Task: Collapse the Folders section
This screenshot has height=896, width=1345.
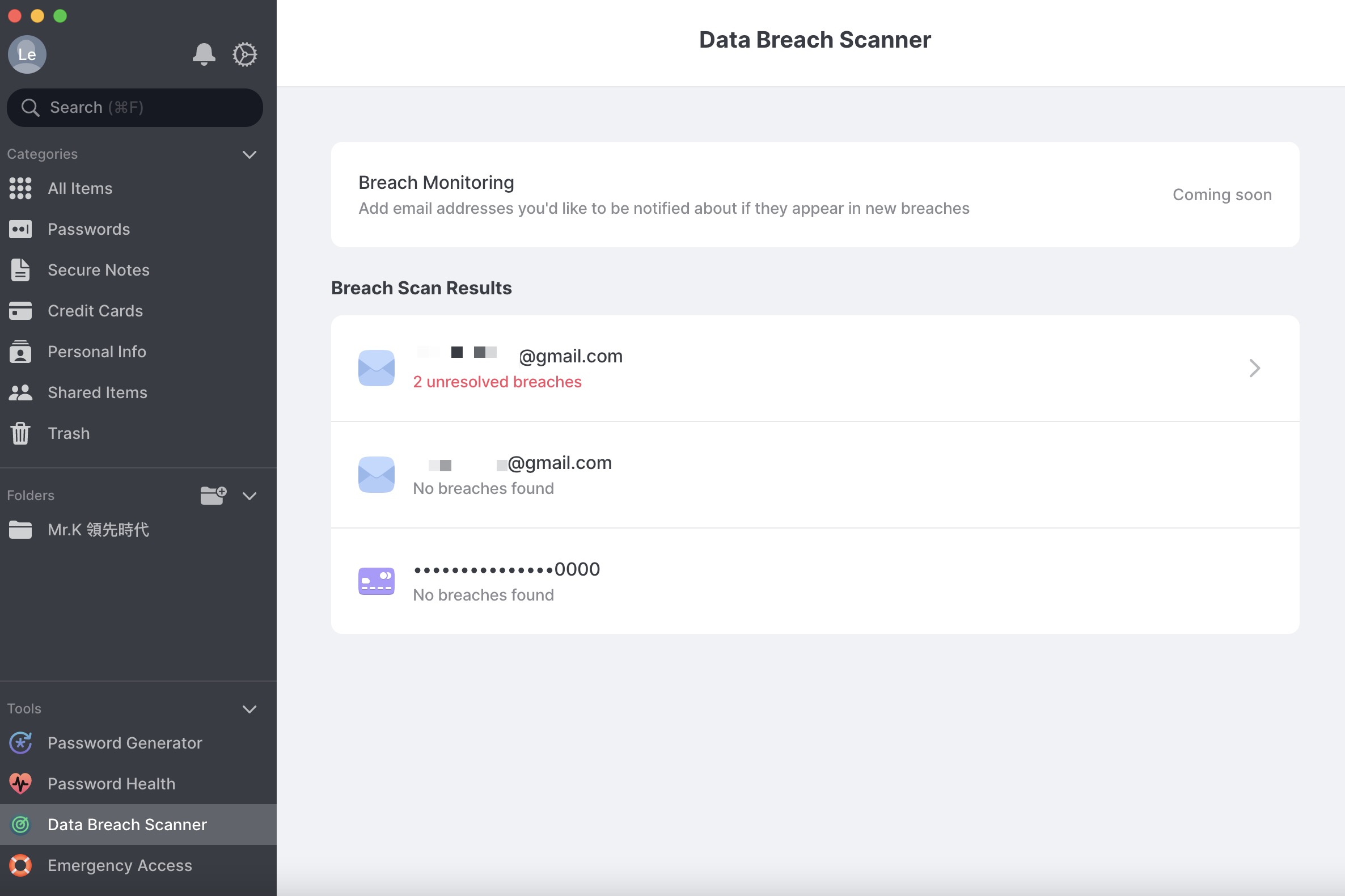Action: tap(249, 496)
